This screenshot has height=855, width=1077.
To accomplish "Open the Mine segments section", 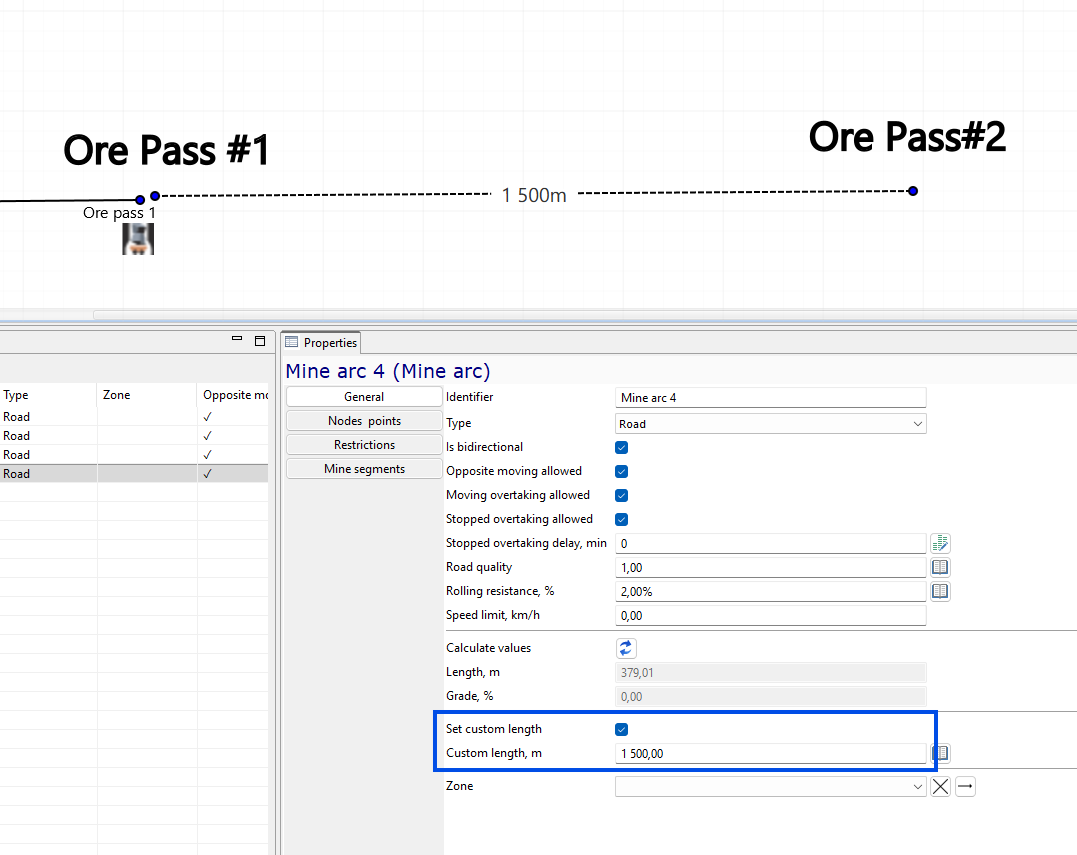I will tap(364, 469).
